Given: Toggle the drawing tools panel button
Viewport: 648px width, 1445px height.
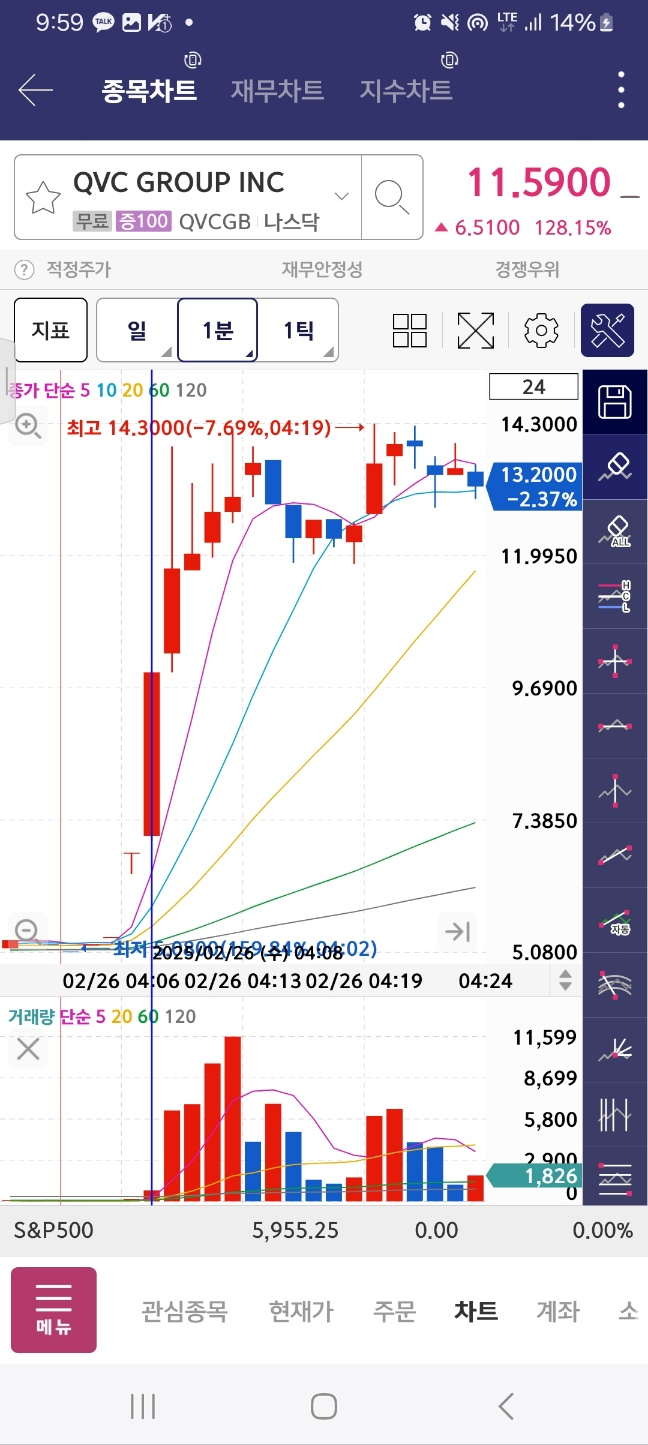Looking at the screenshot, I should click(x=608, y=330).
